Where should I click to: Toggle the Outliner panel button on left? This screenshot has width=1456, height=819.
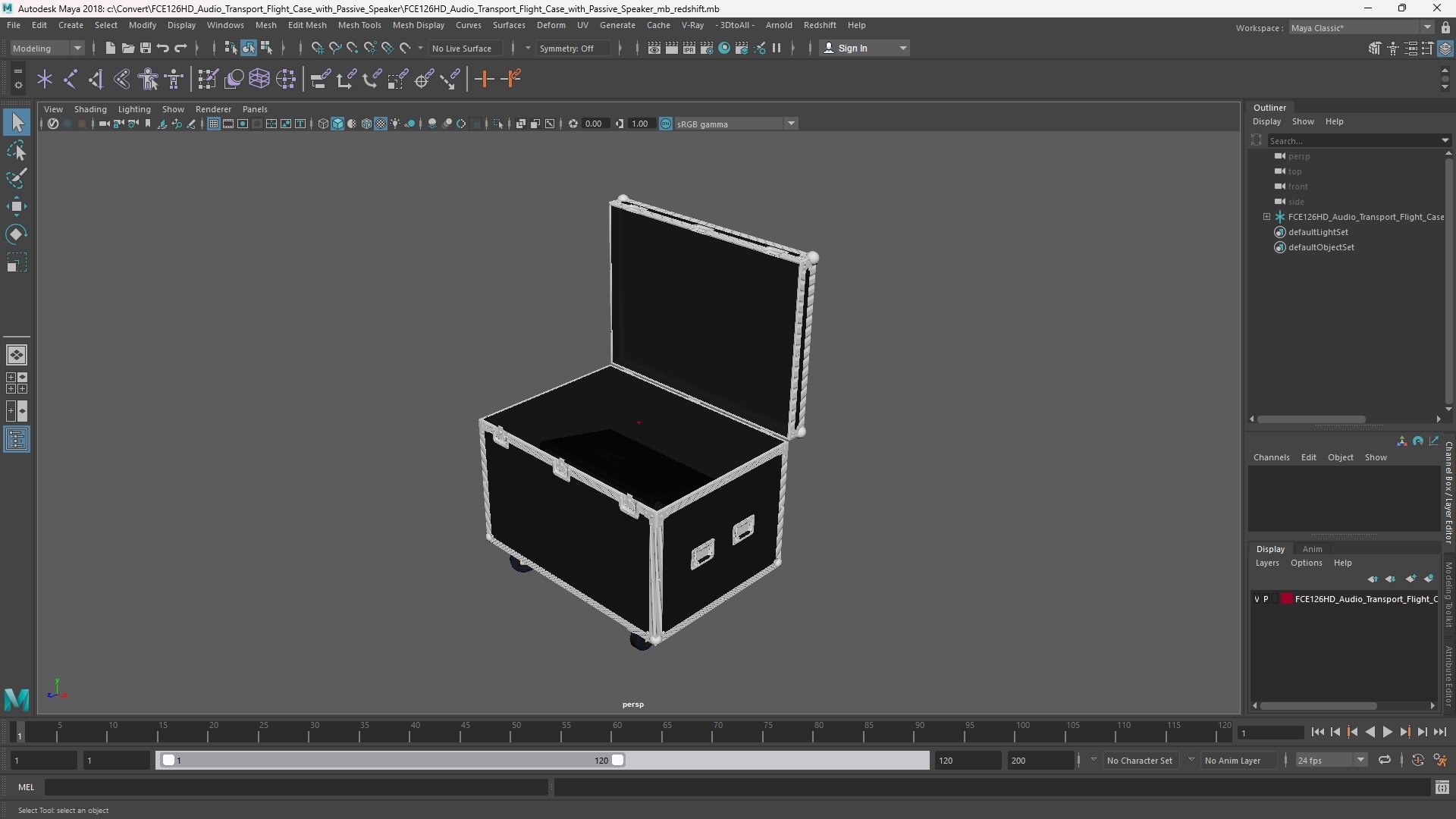tap(17, 440)
